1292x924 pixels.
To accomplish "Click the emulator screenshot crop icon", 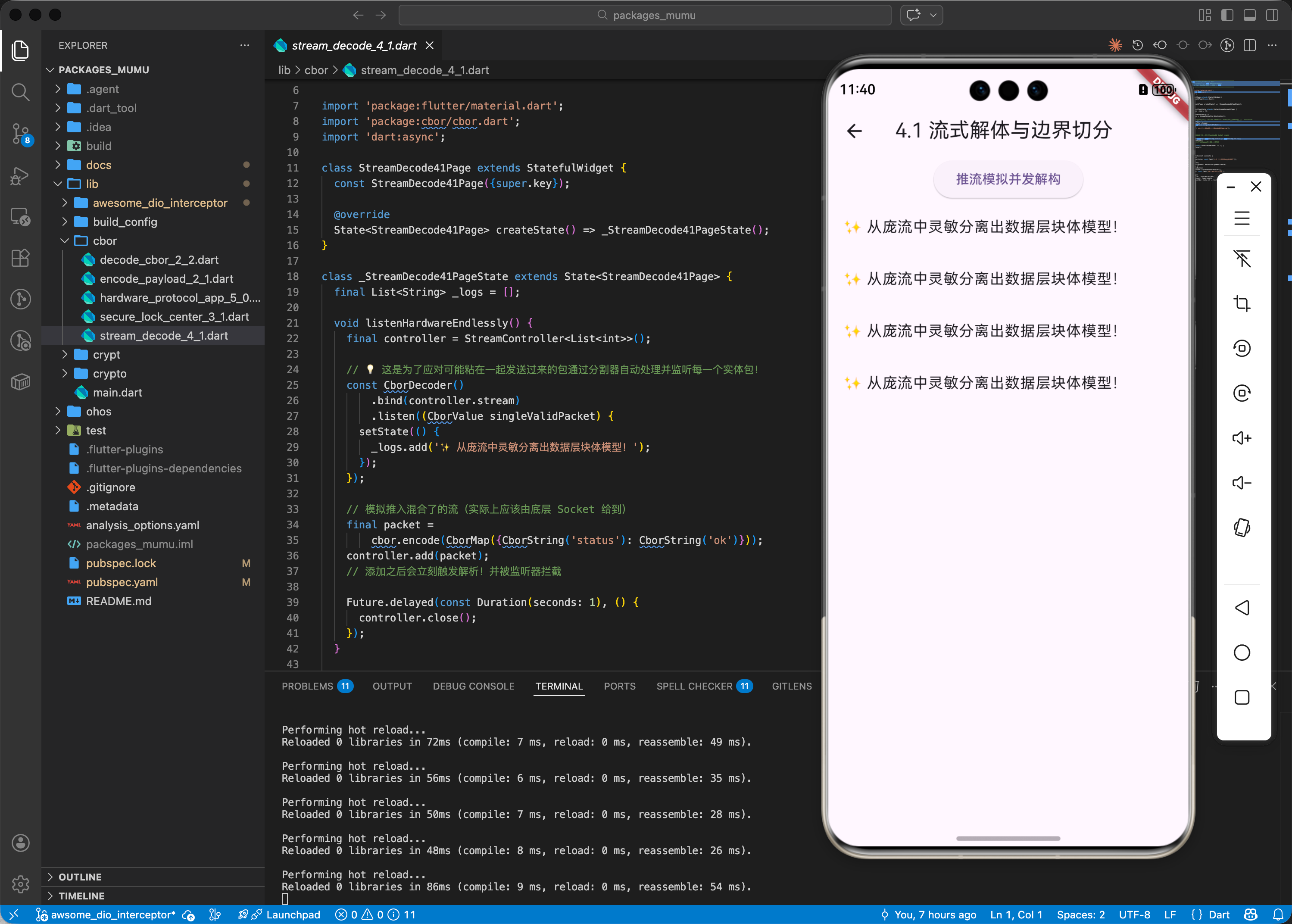I will coord(1242,303).
